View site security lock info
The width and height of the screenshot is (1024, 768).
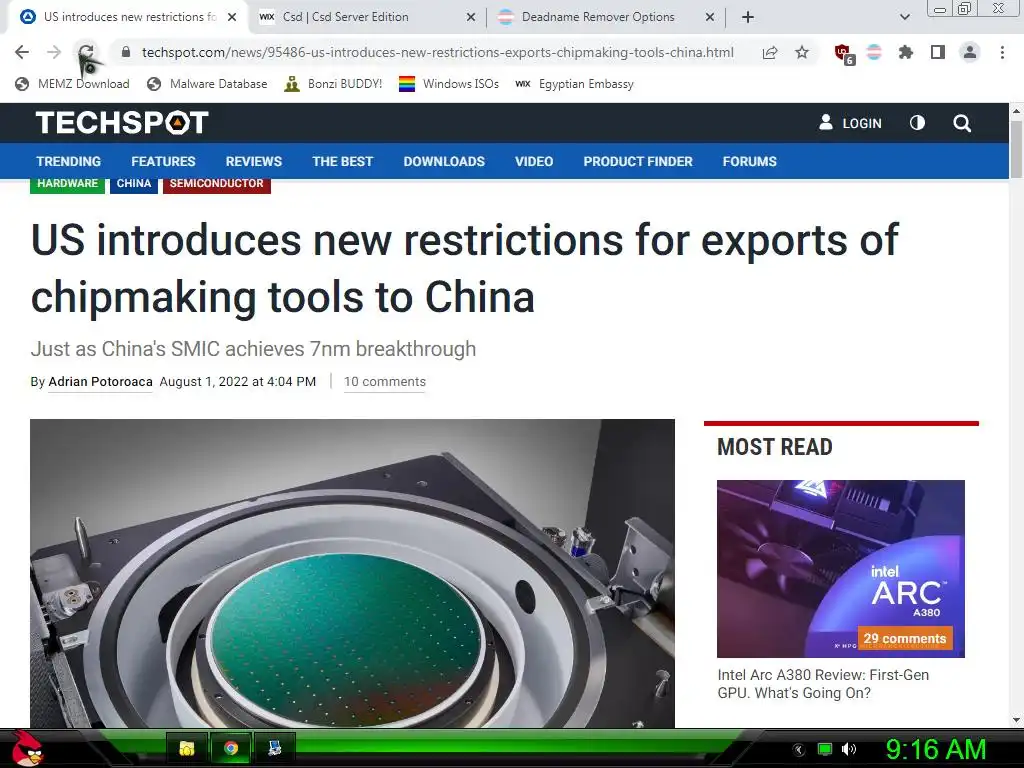tap(126, 52)
